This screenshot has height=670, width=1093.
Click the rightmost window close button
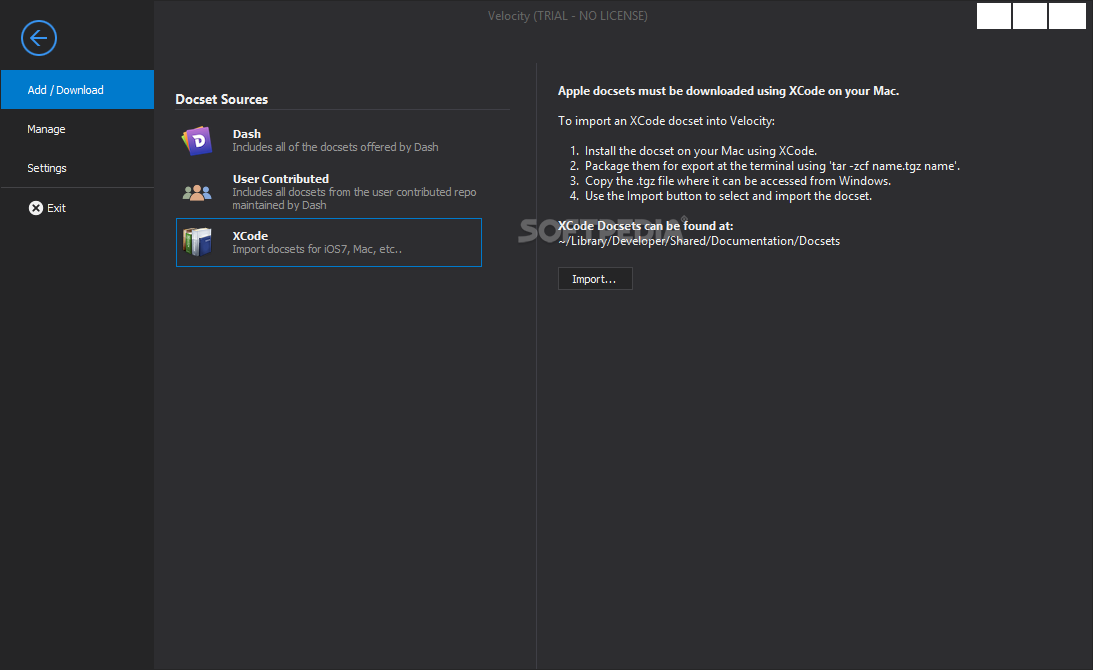pyautogui.click(x=1067, y=15)
